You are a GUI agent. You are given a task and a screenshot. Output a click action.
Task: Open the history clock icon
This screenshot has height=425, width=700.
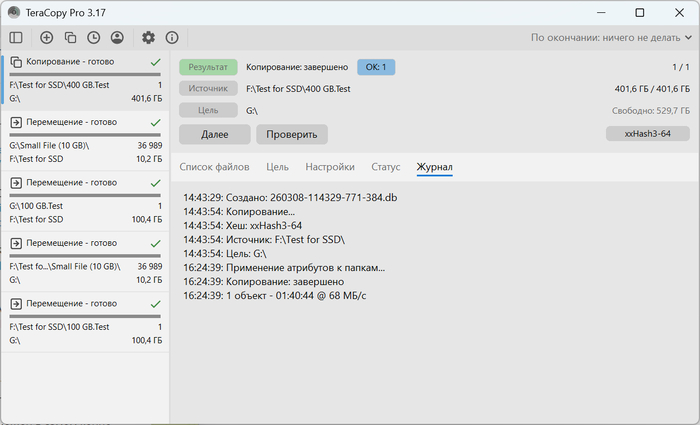coord(93,38)
